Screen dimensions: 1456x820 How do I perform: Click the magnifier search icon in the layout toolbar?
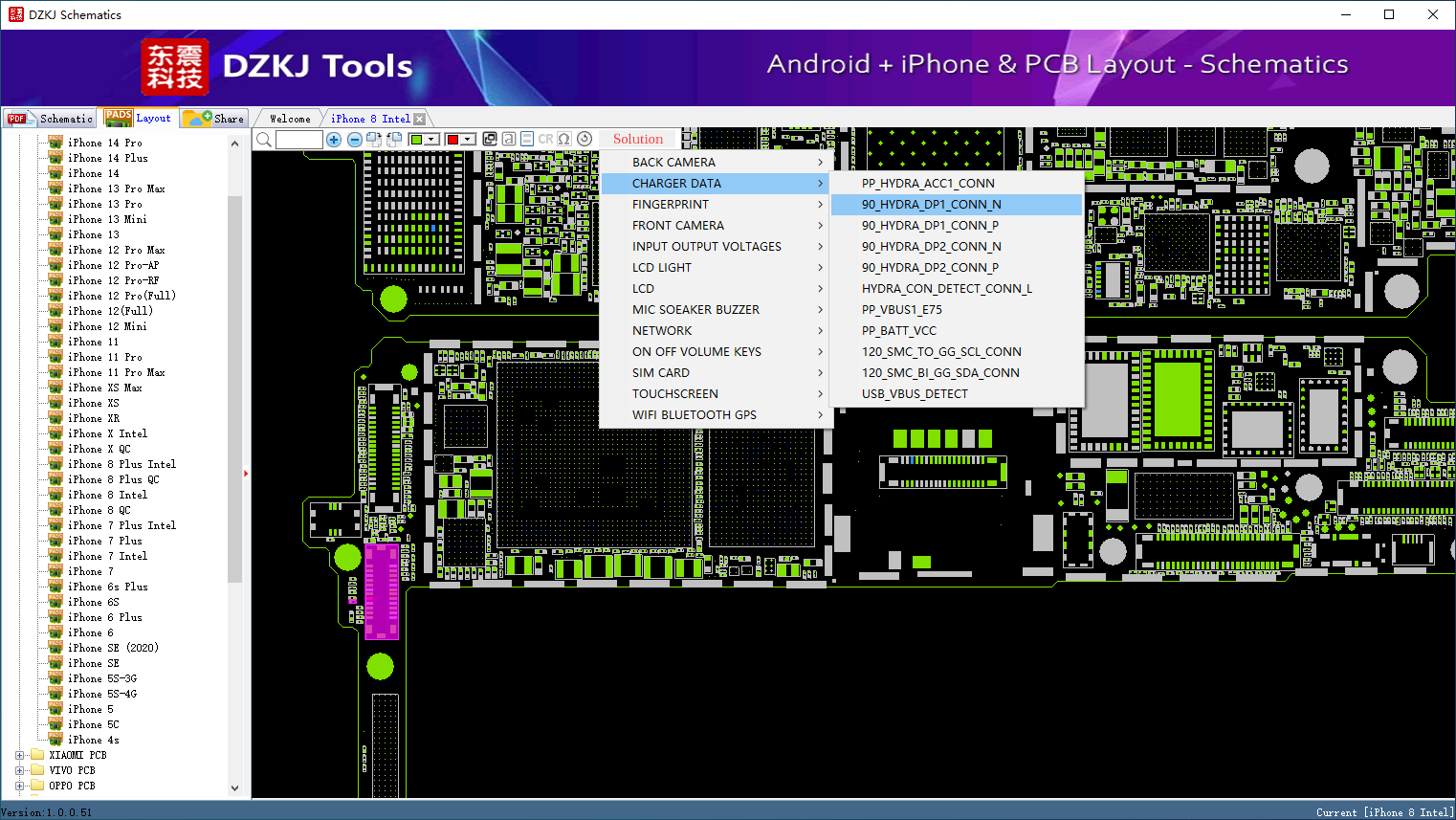click(264, 140)
